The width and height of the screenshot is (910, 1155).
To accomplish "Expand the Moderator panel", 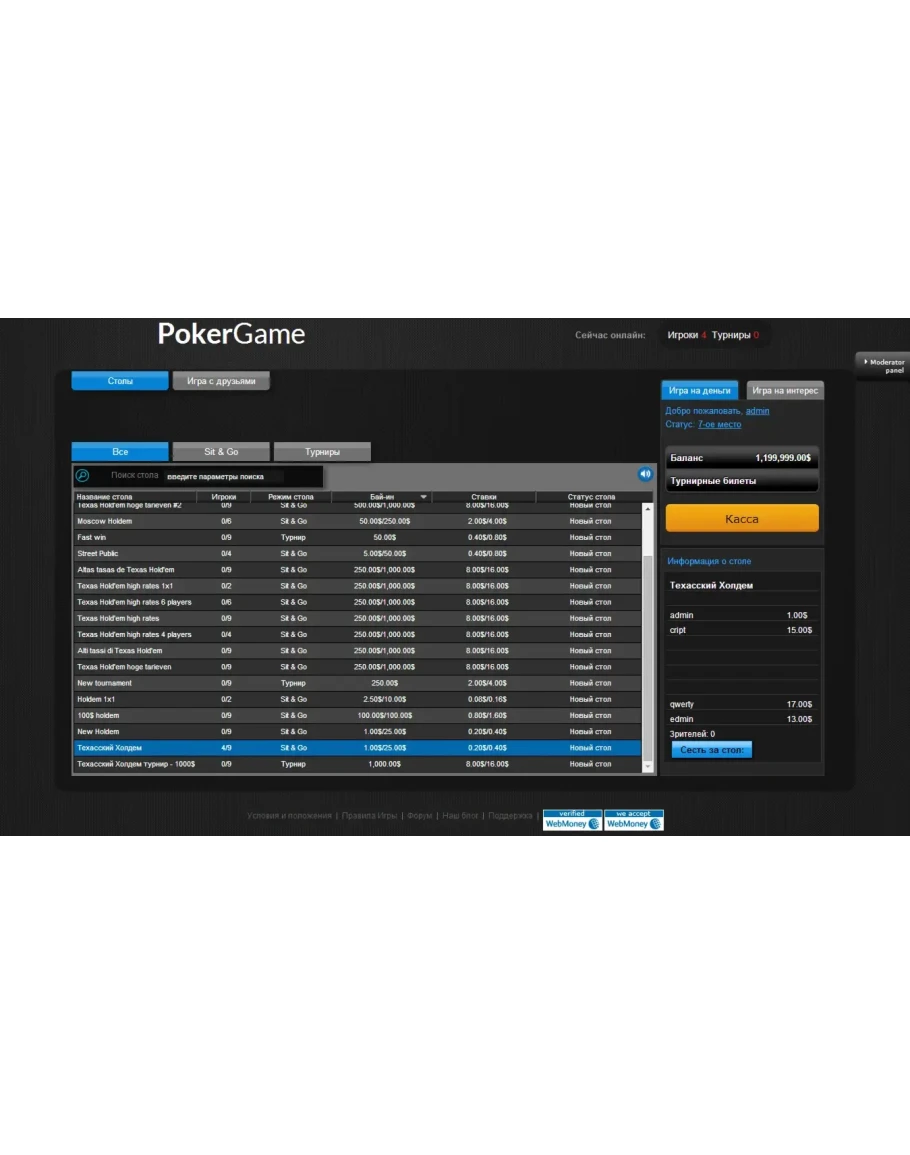I will [x=883, y=366].
